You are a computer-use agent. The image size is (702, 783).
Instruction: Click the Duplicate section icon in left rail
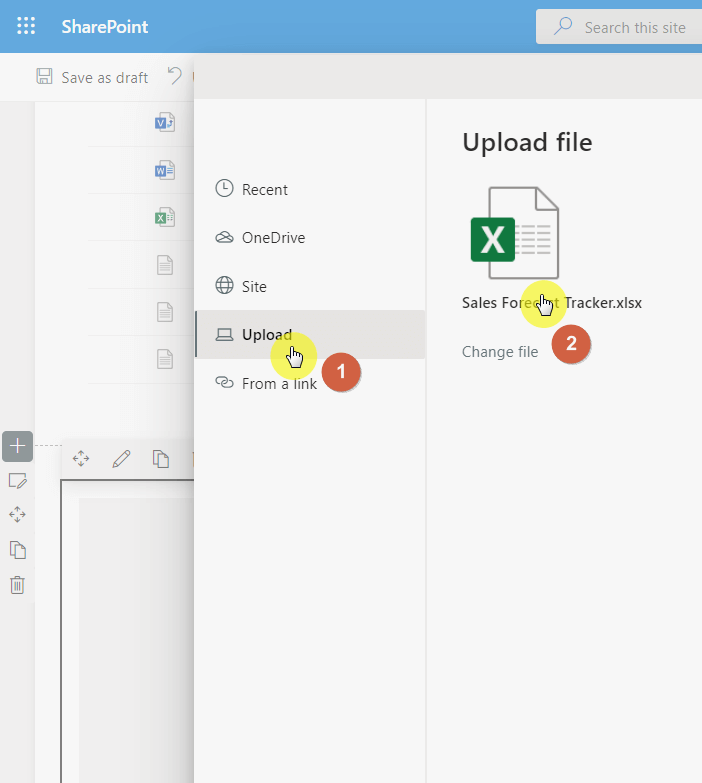[17, 550]
